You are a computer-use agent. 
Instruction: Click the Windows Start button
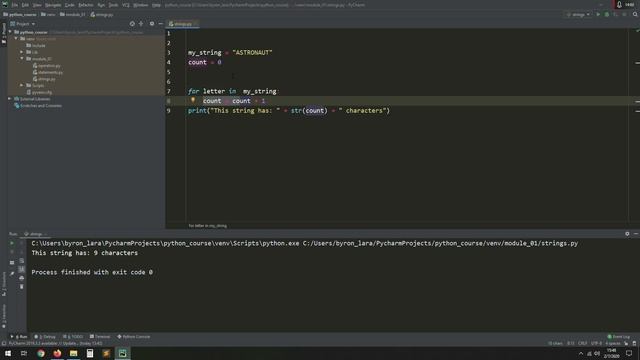[x=8, y=353]
